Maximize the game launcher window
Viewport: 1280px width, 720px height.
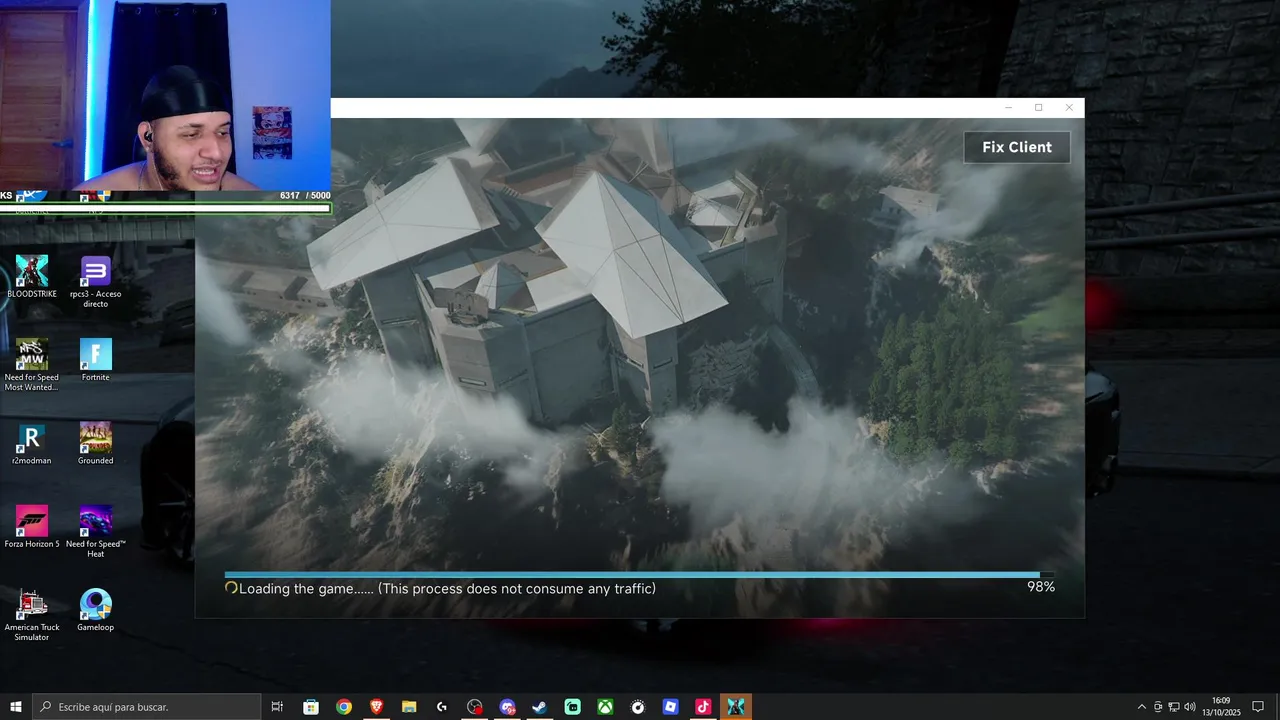1038,108
